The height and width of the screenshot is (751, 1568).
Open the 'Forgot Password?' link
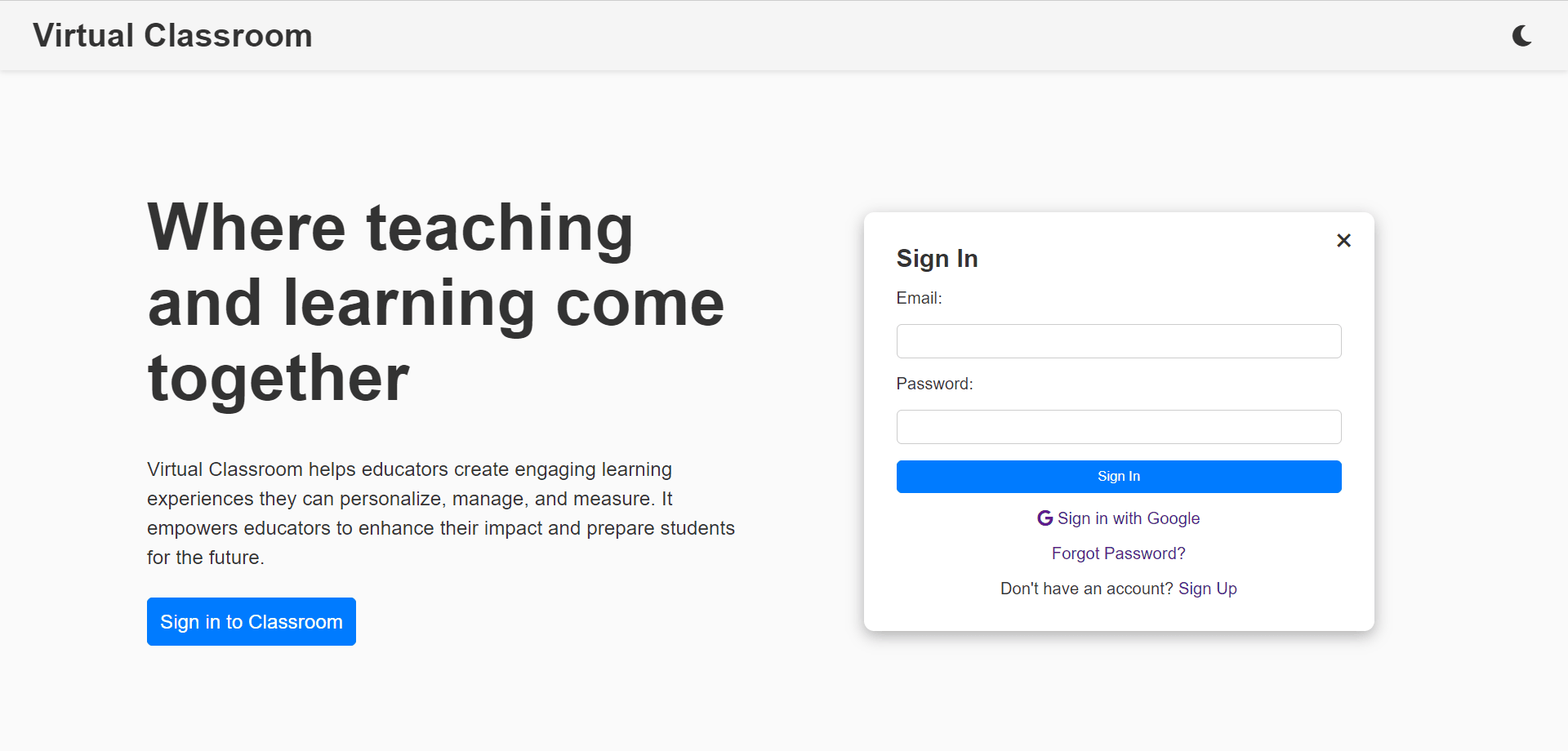pos(1118,553)
